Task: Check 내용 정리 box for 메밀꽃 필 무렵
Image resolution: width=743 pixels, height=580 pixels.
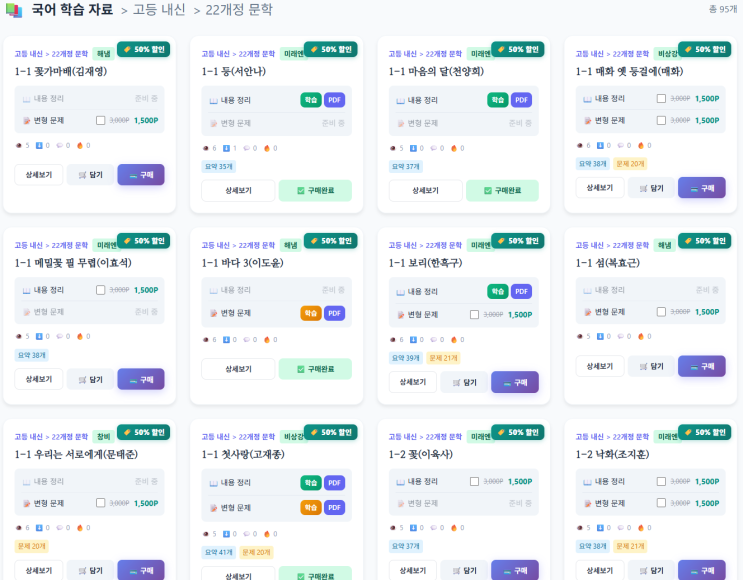Action: pyautogui.click(x=100, y=290)
